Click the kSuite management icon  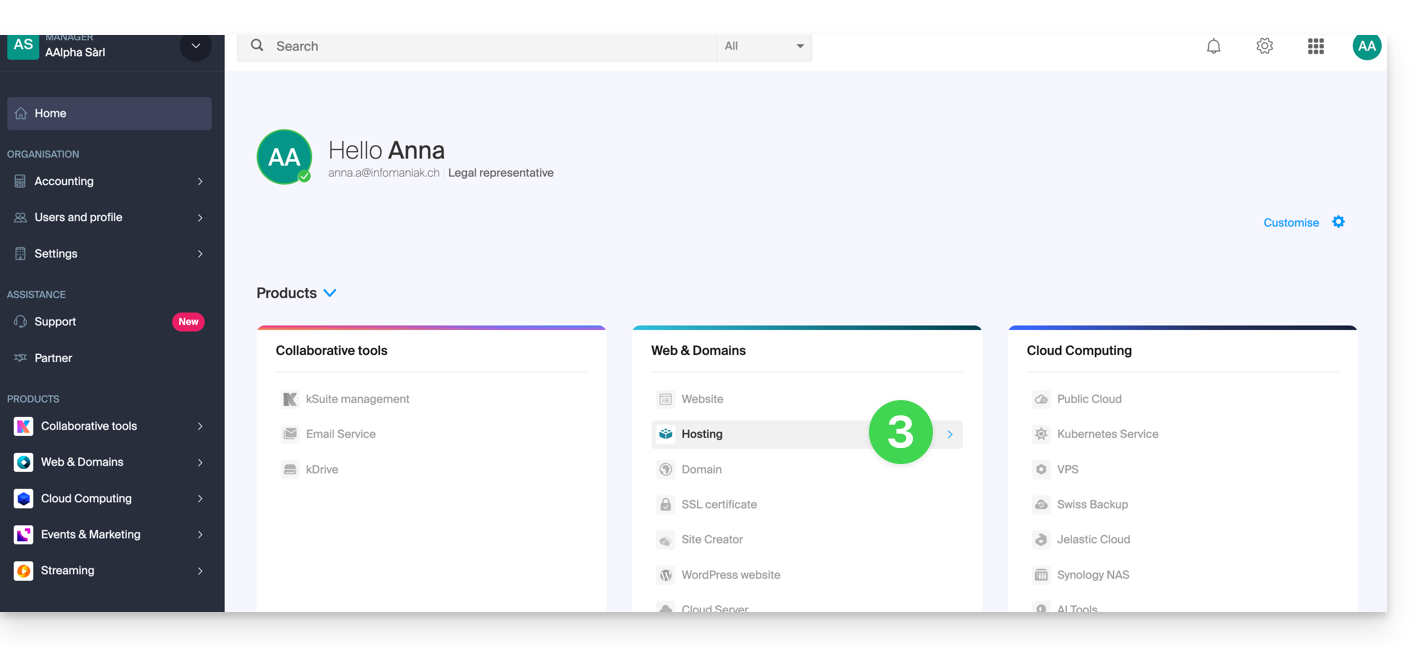coord(290,399)
